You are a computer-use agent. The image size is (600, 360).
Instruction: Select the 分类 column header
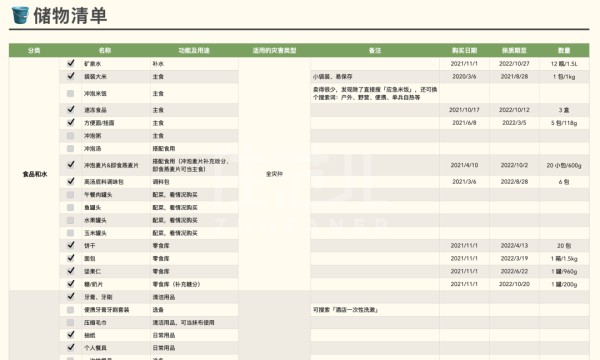(34, 50)
